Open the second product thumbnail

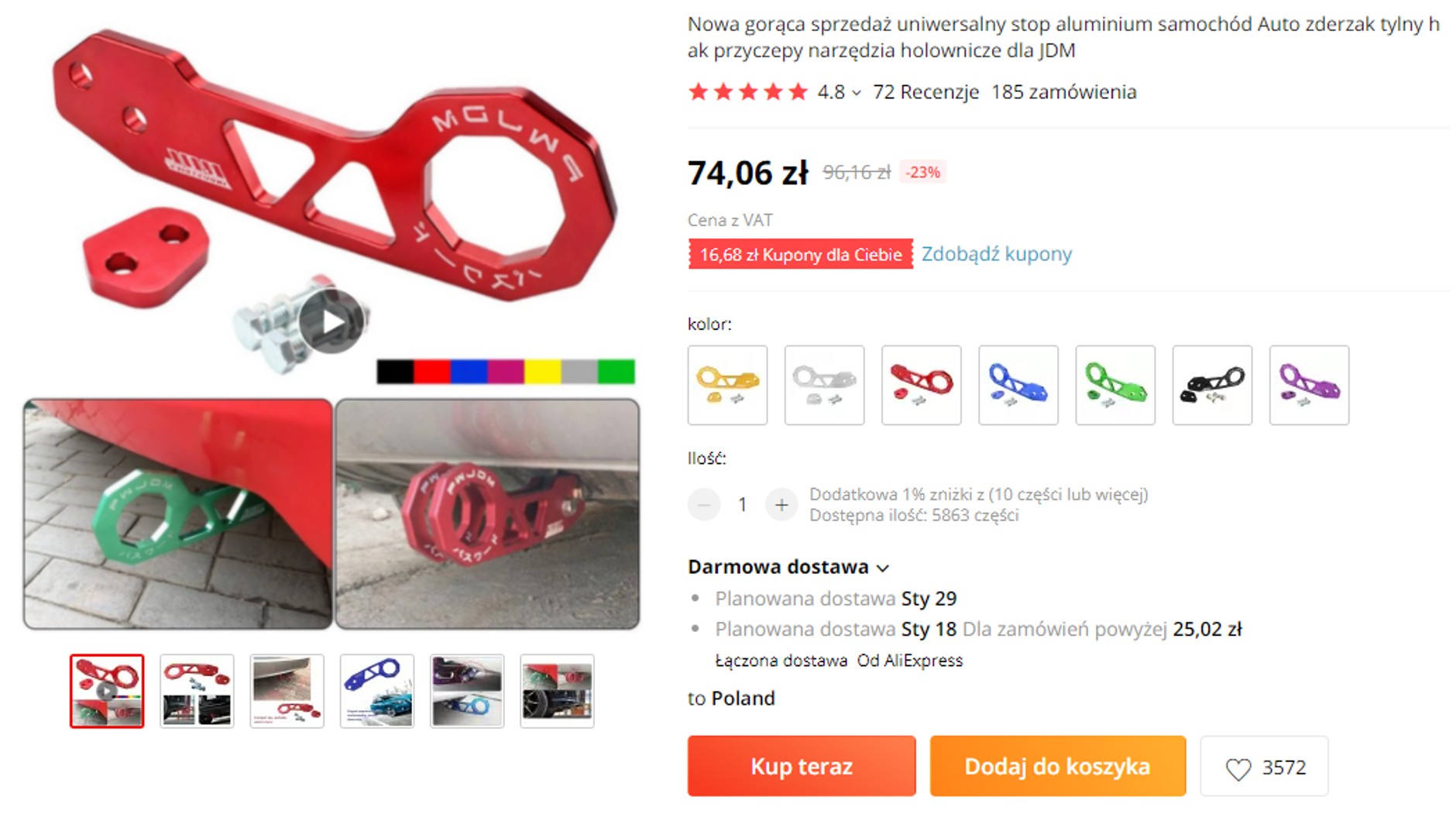pos(197,691)
